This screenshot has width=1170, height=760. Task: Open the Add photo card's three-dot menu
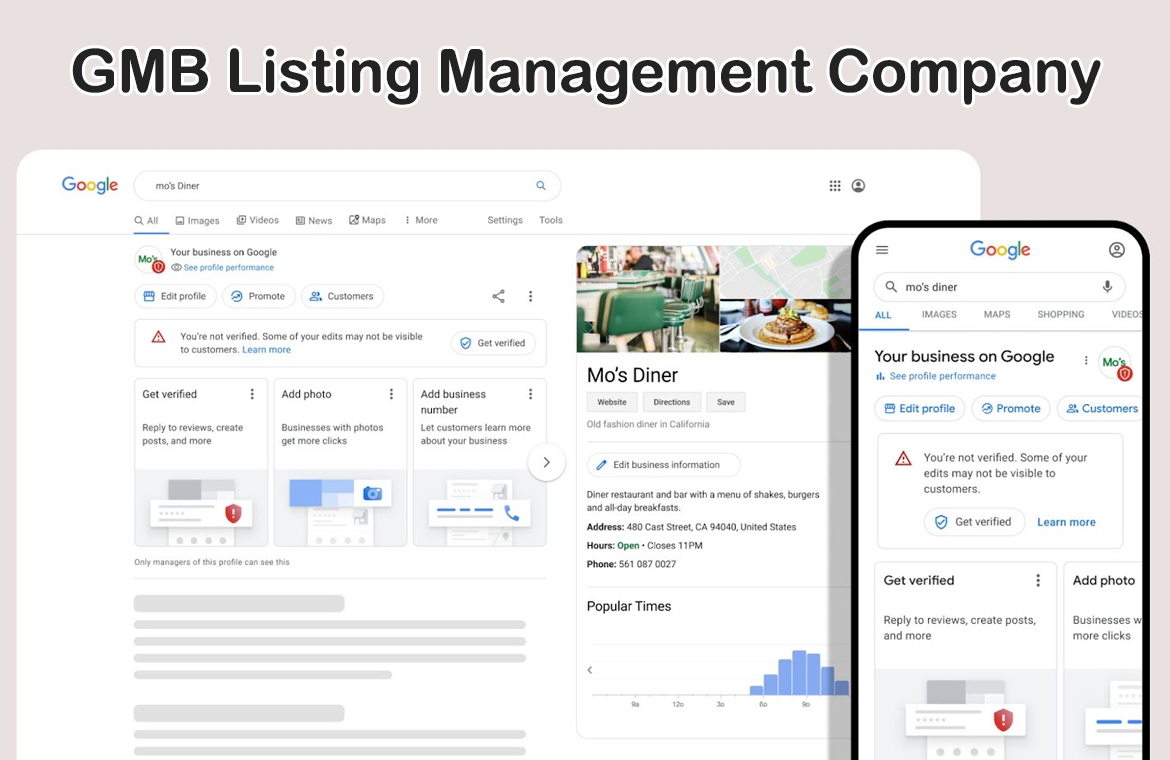pyautogui.click(x=391, y=394)
